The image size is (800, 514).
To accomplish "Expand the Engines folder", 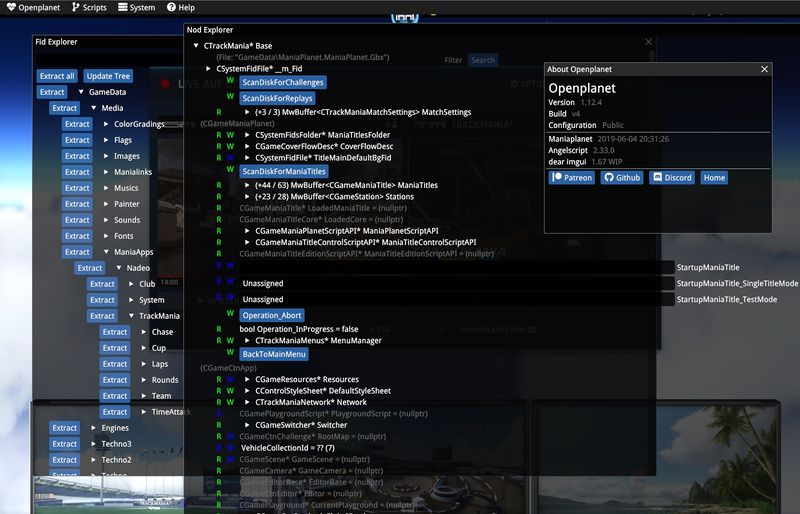I will [x=93, y=428].
